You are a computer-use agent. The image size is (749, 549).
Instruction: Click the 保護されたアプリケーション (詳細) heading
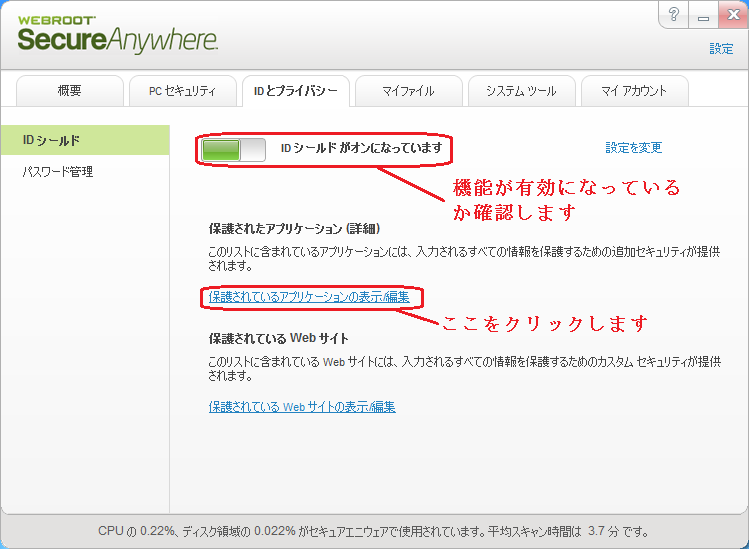tap(294, 229)
